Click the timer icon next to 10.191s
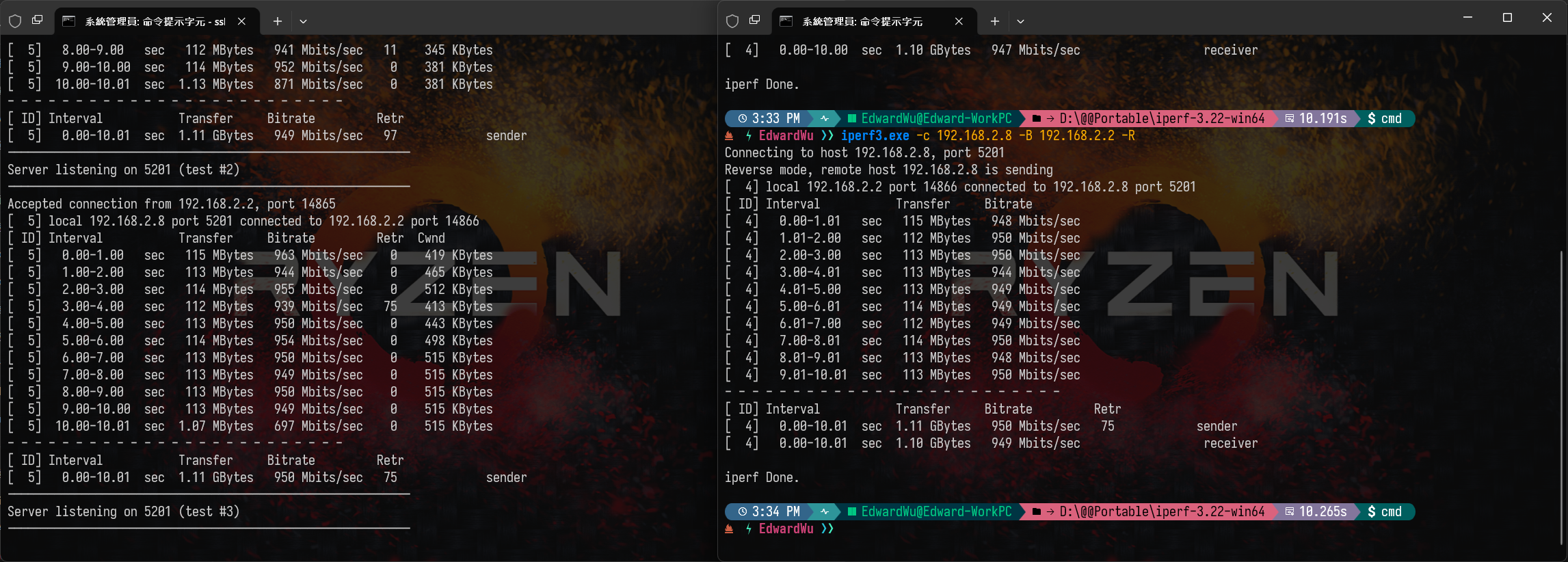This screenshot has width=1568, height=562. point(1289,118)
